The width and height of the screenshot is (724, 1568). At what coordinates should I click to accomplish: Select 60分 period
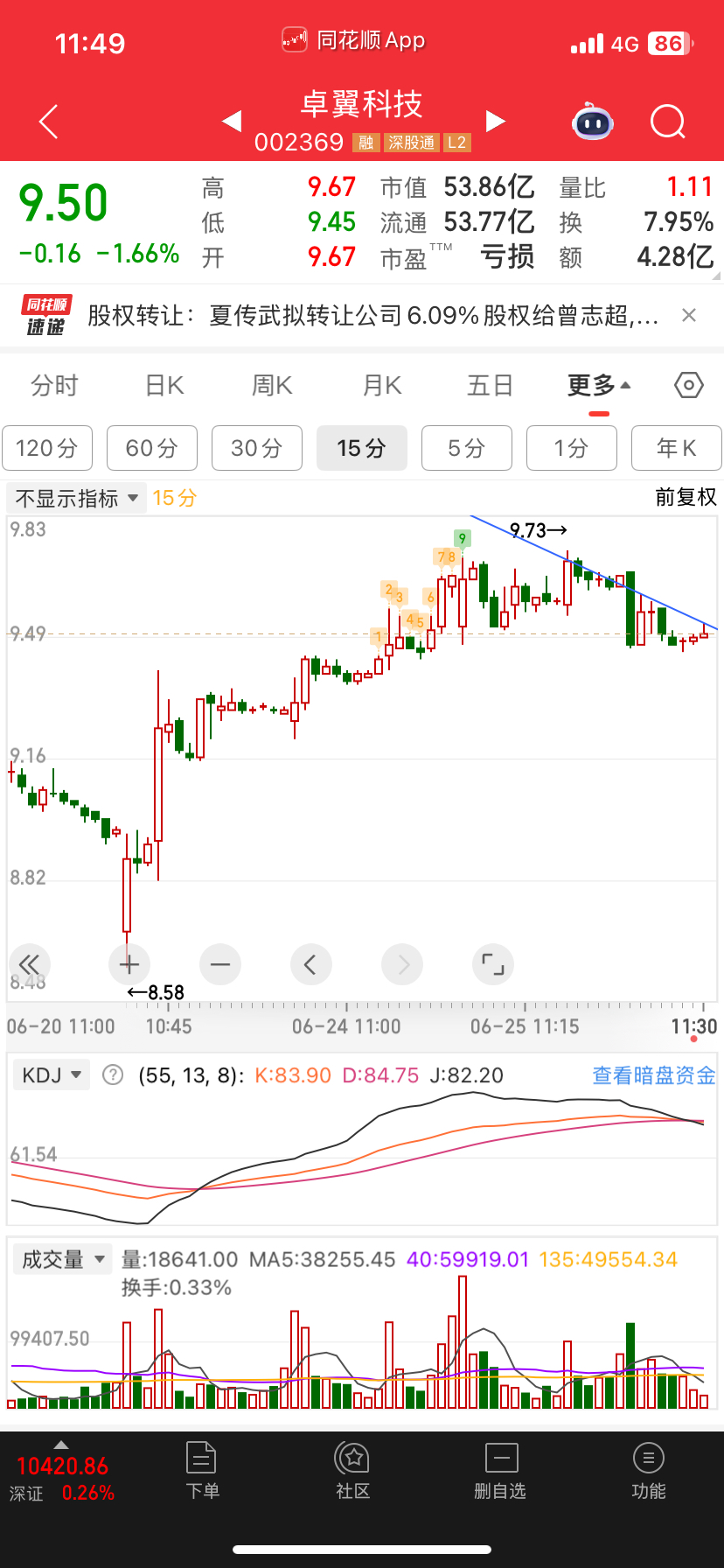152,448
